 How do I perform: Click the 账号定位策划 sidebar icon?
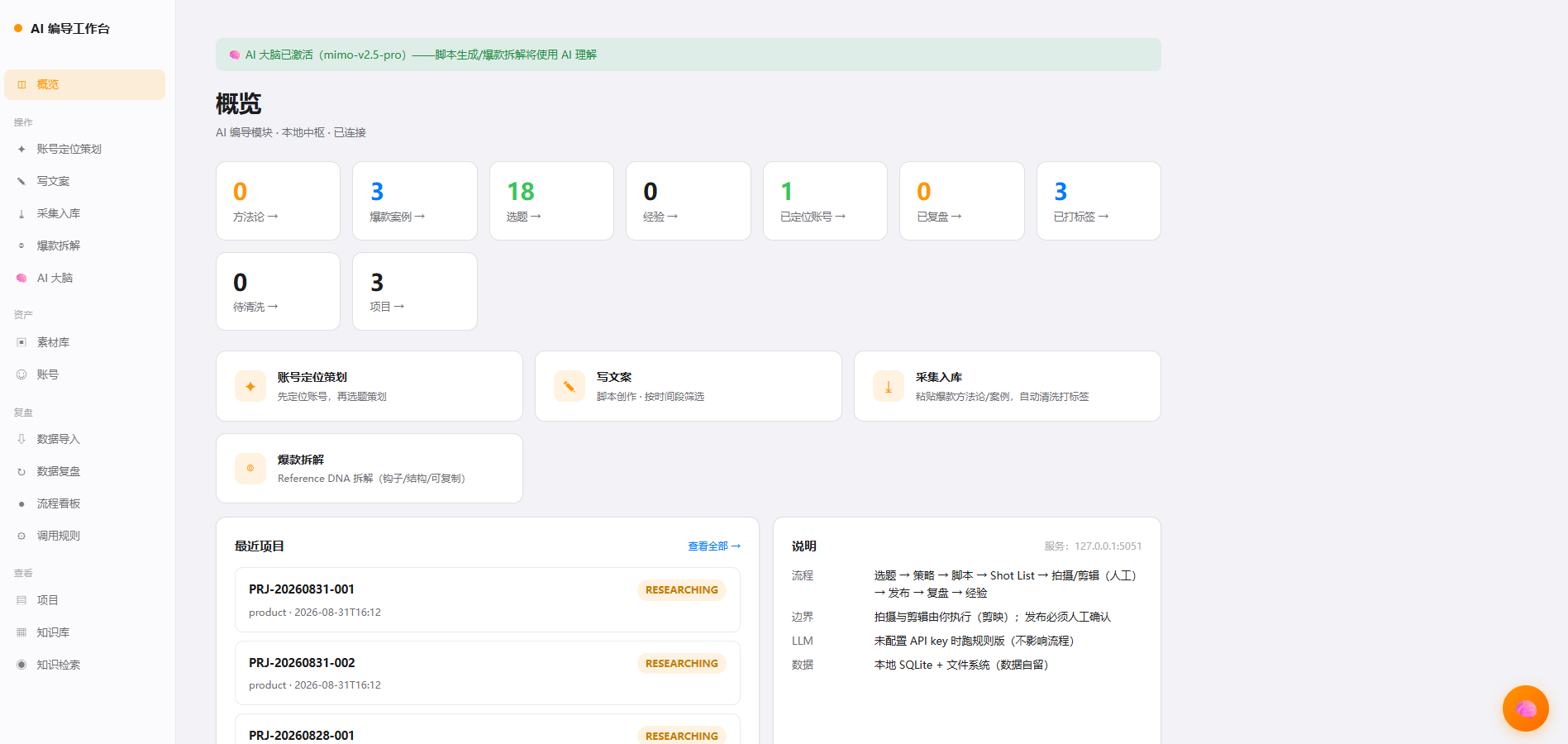(21, 149)
